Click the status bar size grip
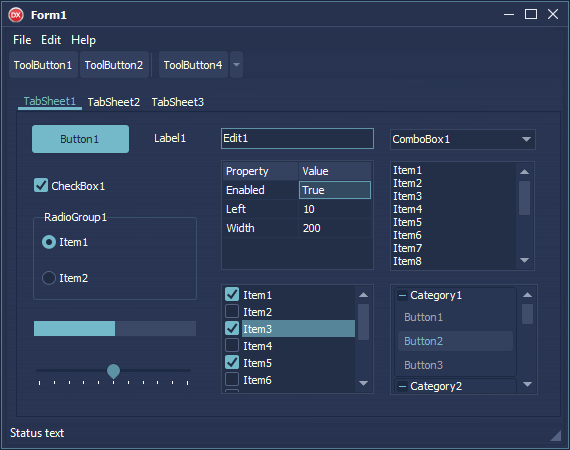Image resolution: width=570 pixels, height=450 pixels. pos(556,435)
